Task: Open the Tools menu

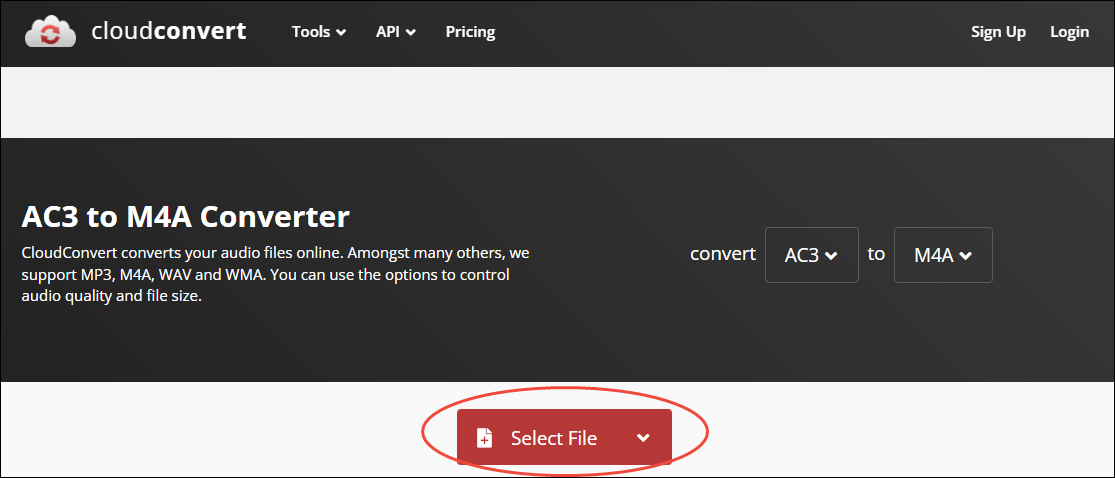Action: coord(319,32)
